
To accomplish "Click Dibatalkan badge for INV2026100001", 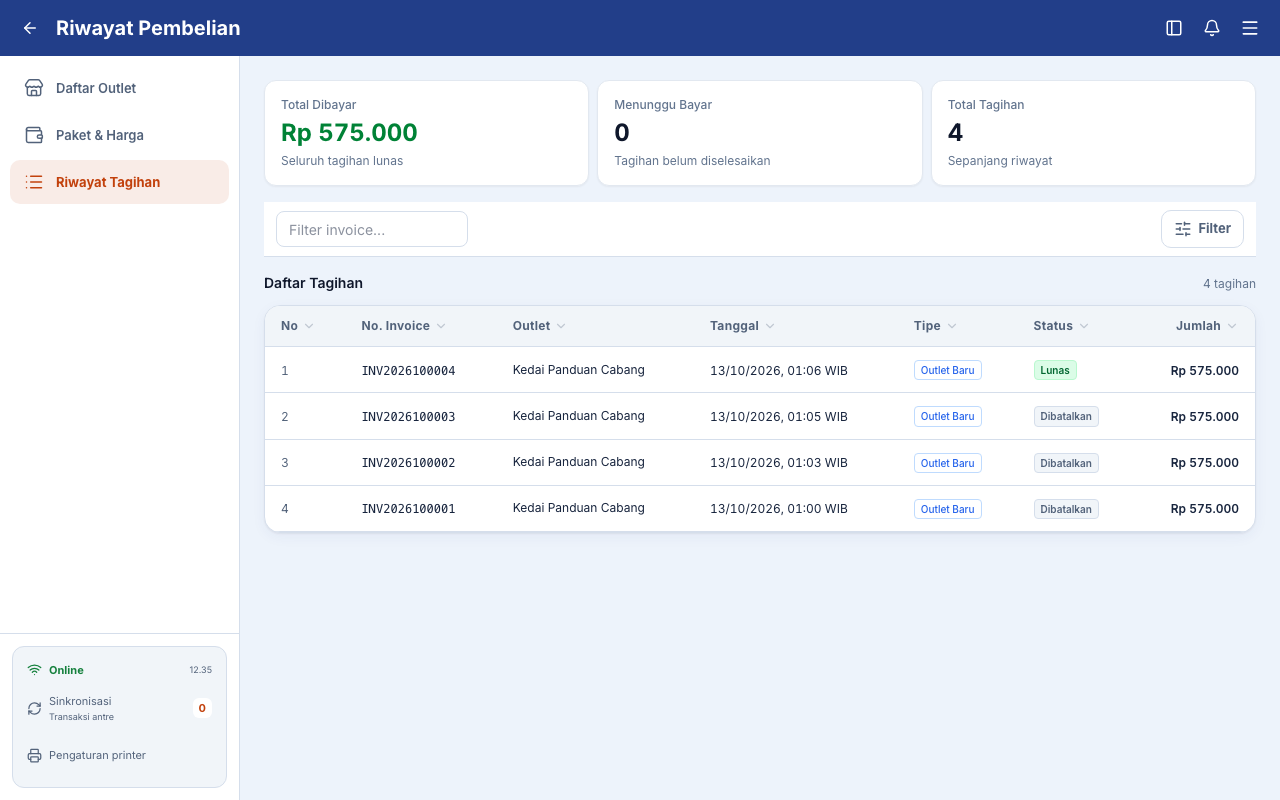I will pos(1066,509).
